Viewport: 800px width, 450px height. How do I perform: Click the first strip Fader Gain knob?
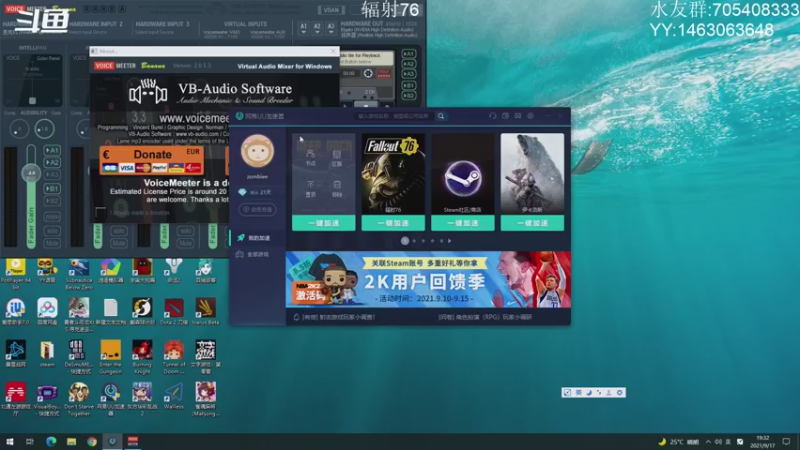31,173
